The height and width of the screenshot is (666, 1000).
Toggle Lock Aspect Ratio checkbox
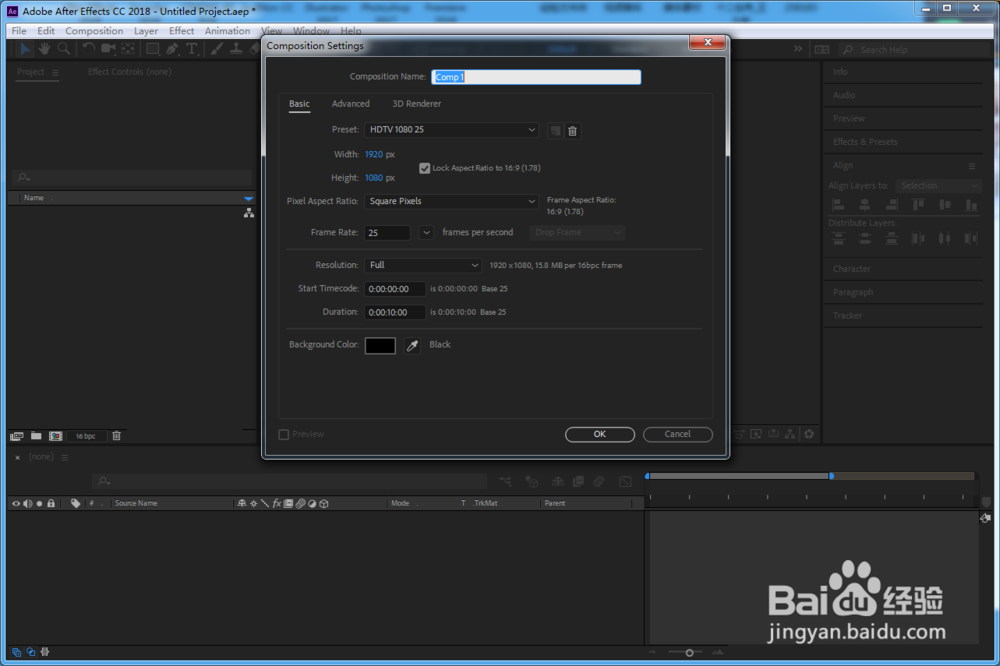(425, 168)
